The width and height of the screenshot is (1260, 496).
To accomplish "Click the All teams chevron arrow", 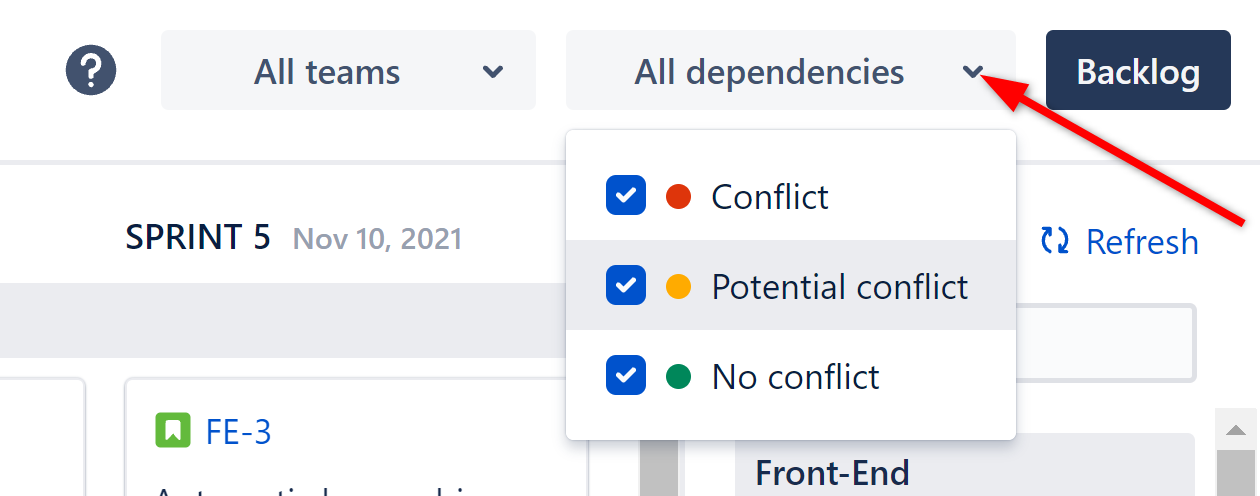I will click(x=493, y=71).
